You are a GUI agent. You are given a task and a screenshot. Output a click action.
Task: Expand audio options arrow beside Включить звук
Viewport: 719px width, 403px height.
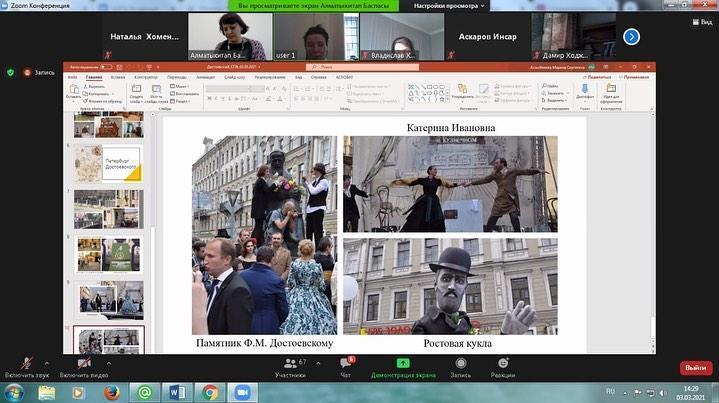pyautogui.click(x=42, y=360)
